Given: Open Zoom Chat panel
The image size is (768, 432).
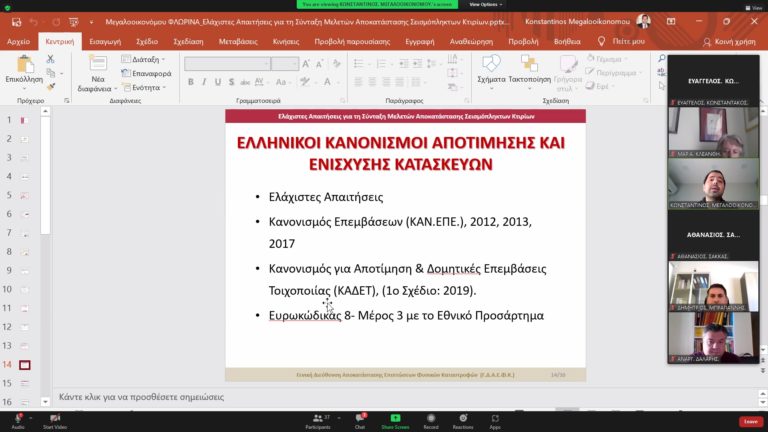Looking at the screenshot, I should point(360,421).
